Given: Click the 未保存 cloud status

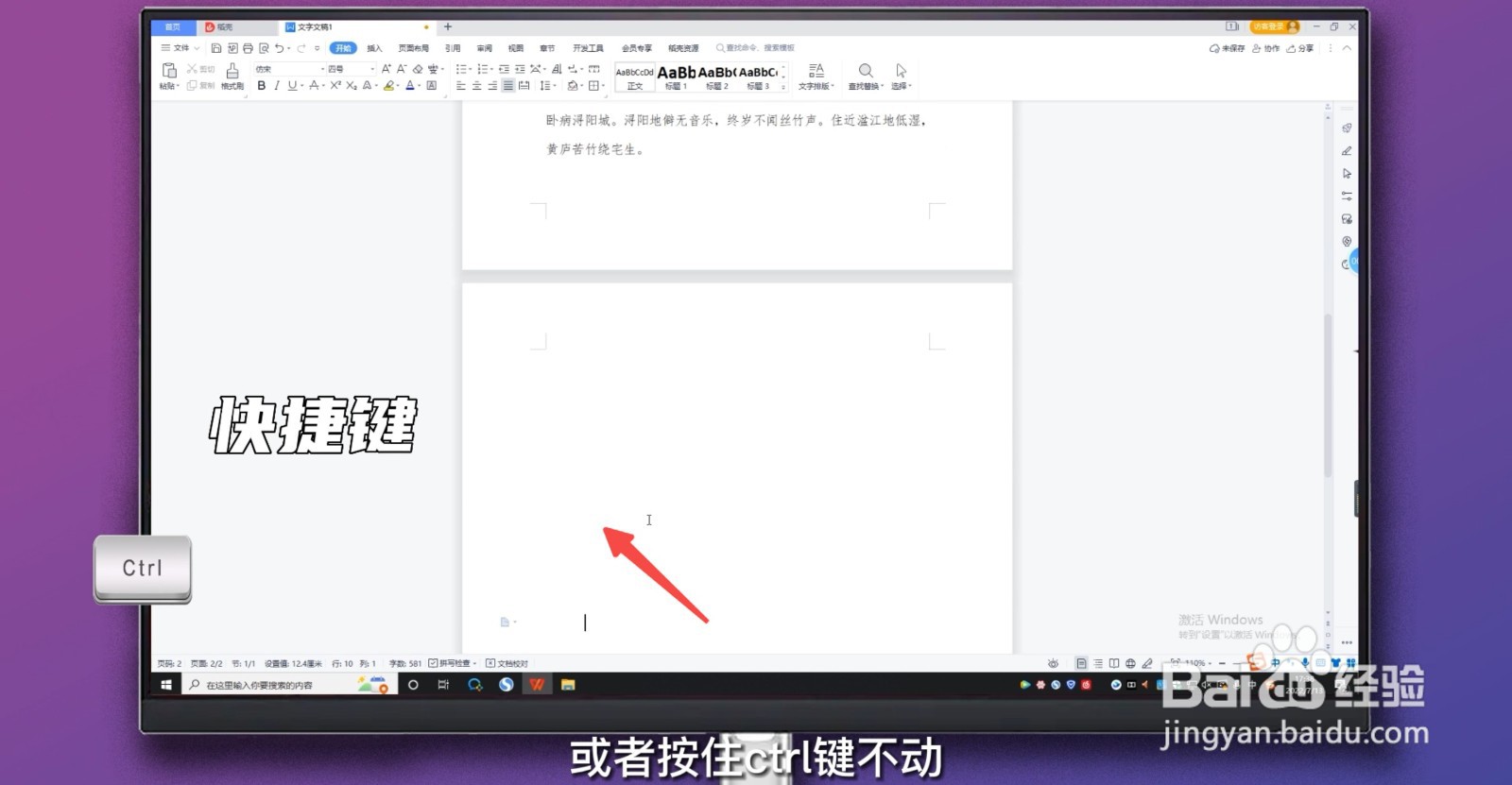Looking at the screenshot, I should coord(1227,48).
